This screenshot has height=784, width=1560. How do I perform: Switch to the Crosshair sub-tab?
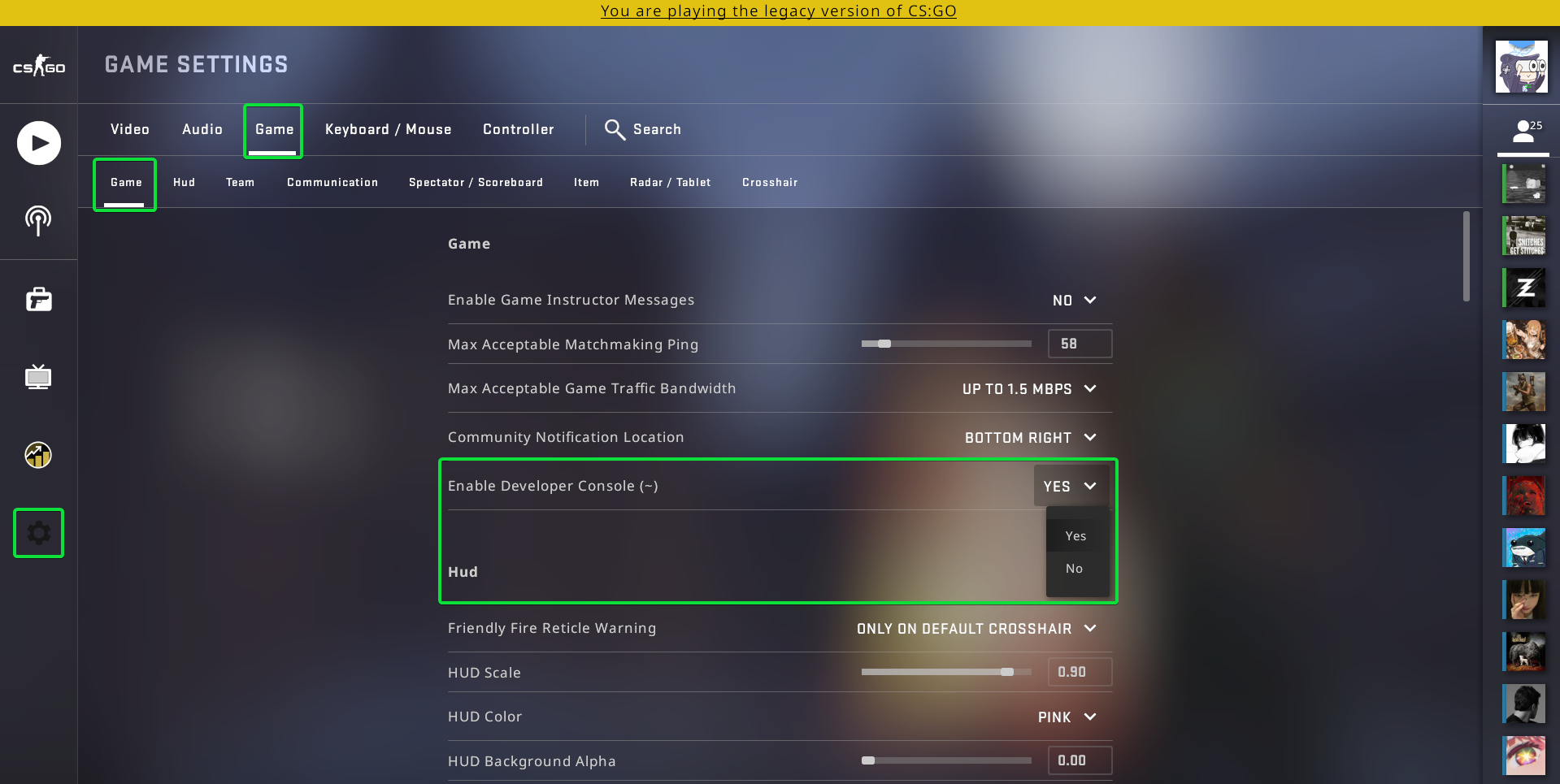(x=770, y=183)
